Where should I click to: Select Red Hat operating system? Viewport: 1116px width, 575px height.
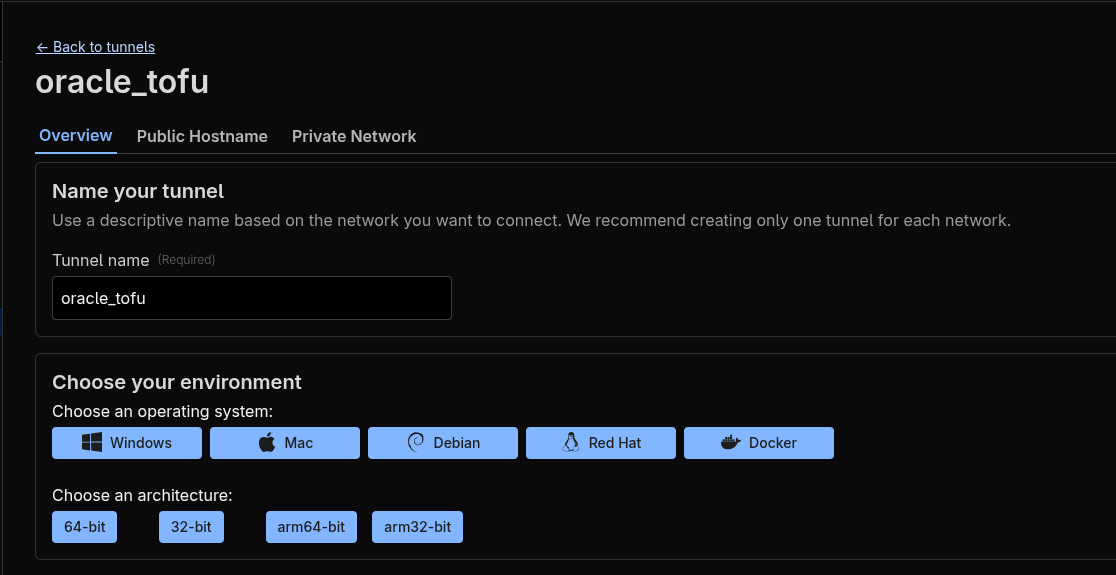click(601, 443)
